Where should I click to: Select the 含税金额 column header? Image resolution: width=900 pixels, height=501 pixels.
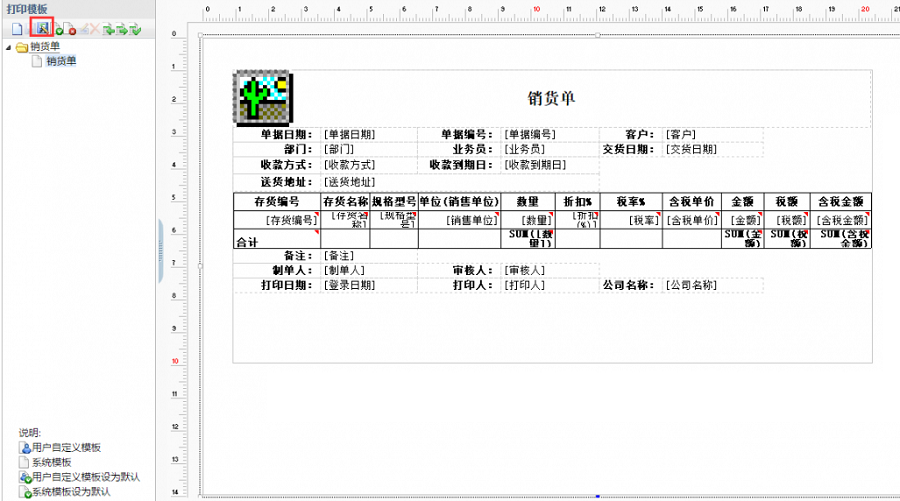[x=841, y=202]
